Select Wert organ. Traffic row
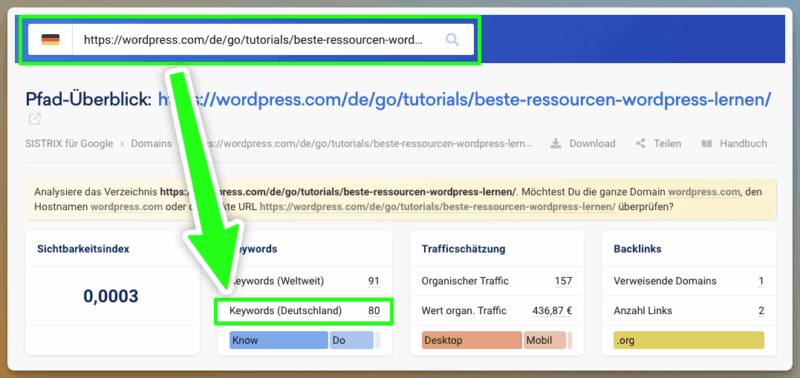This screenshot has width=800, height=378. tap(497, 311)
